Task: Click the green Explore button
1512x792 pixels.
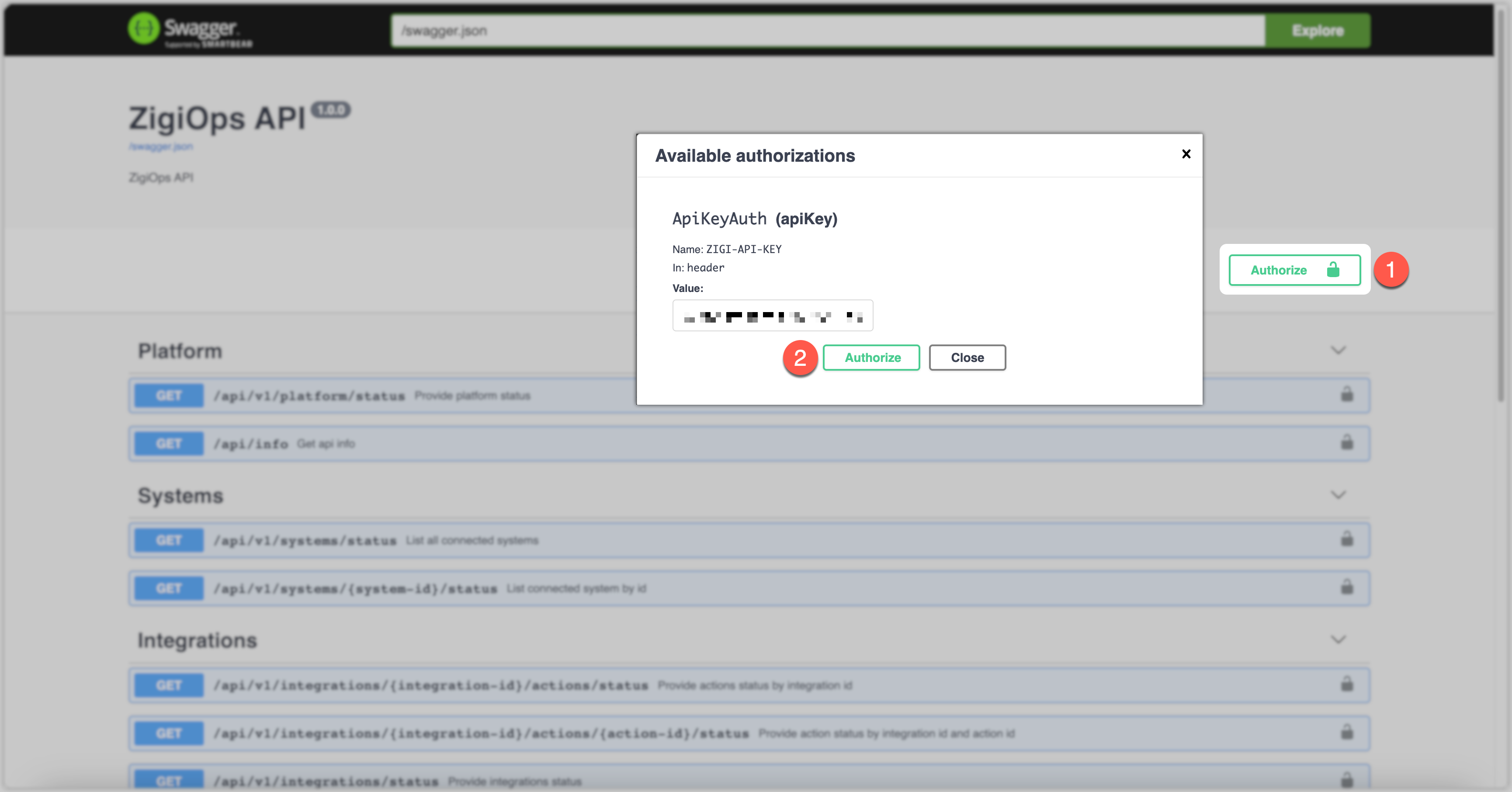Action: coord(1317,31)
